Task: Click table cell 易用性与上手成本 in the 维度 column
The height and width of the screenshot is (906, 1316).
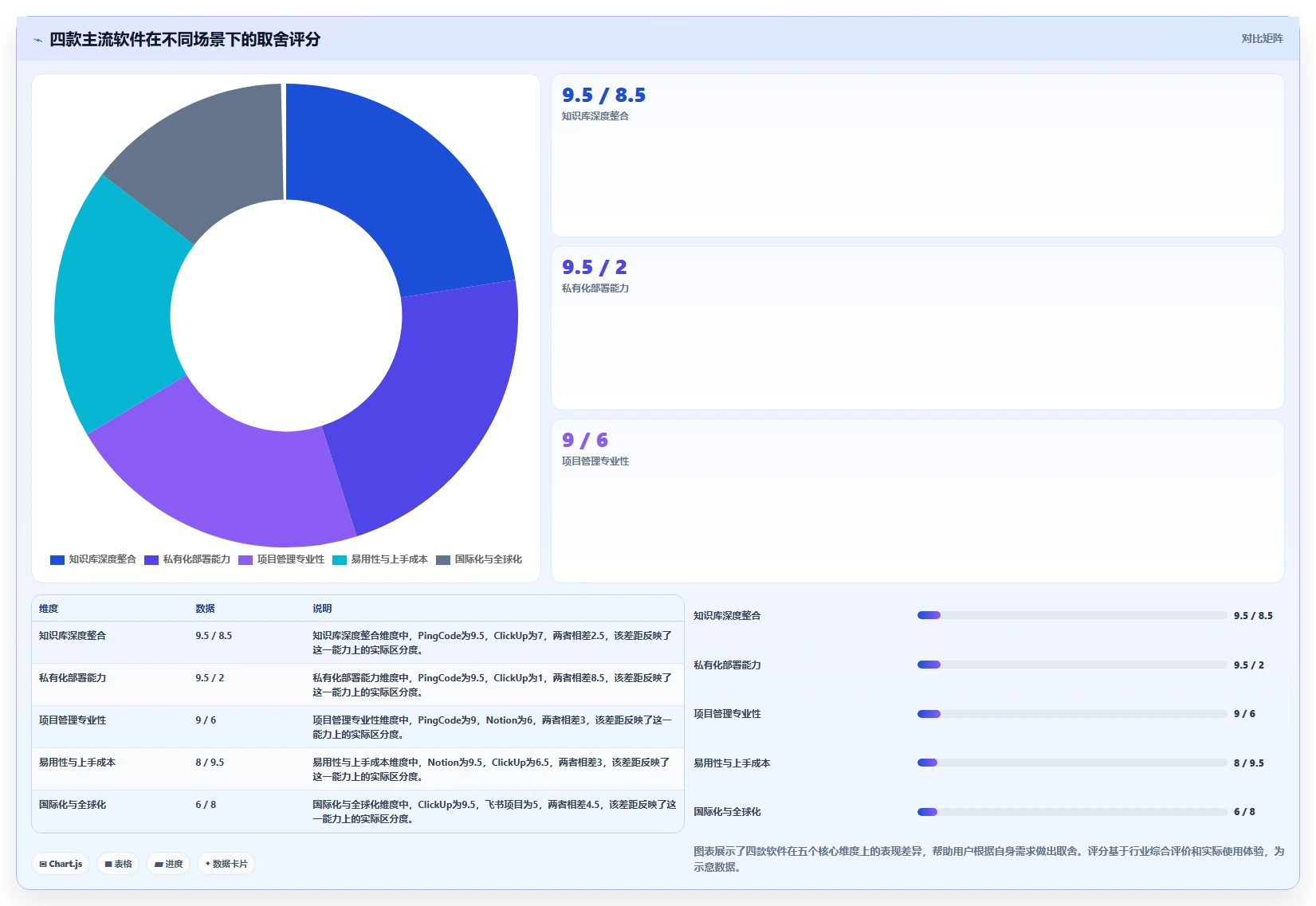Action: click(77, 763)
